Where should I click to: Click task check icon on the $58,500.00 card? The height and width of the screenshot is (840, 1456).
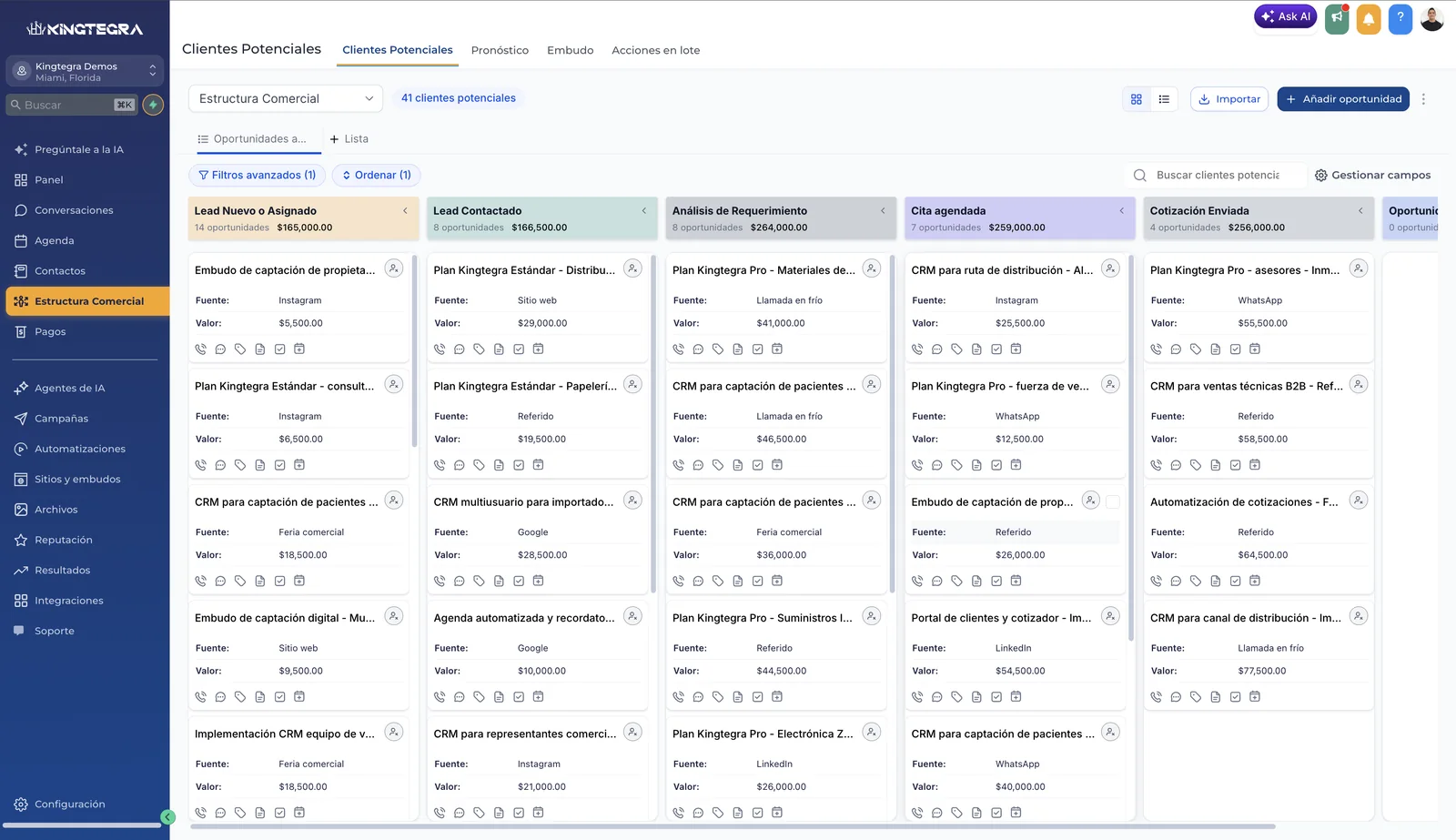tap(1235, 465)
